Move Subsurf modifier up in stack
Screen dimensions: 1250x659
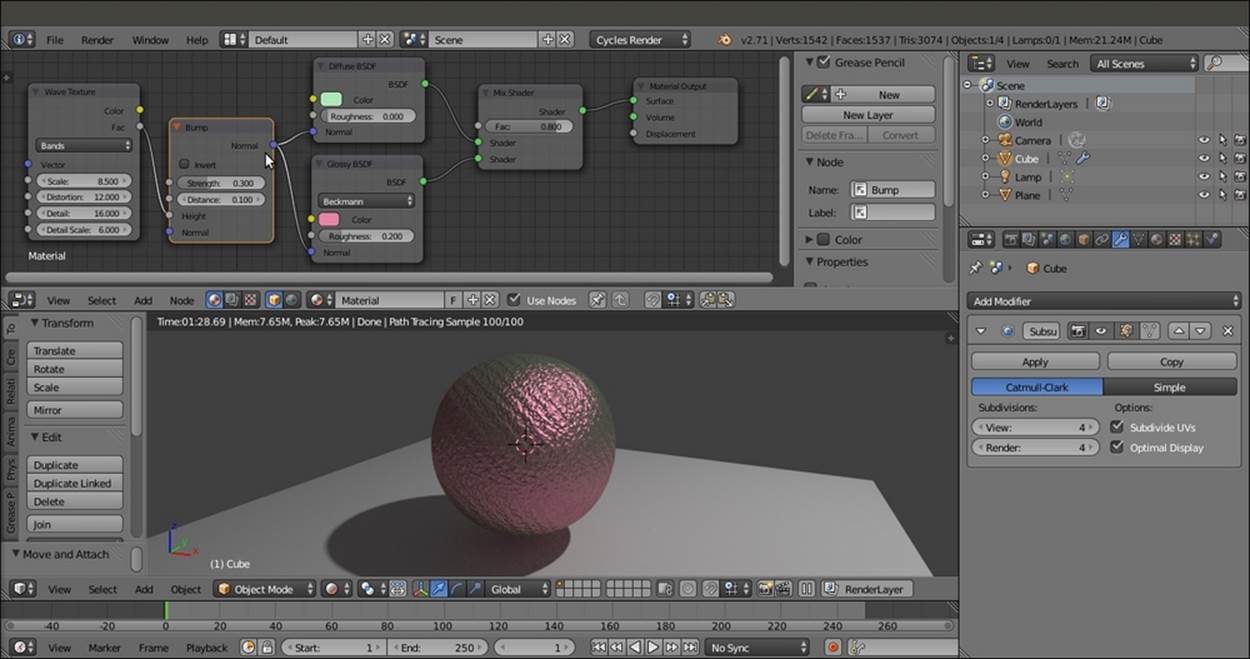(x=1177, y=331)
